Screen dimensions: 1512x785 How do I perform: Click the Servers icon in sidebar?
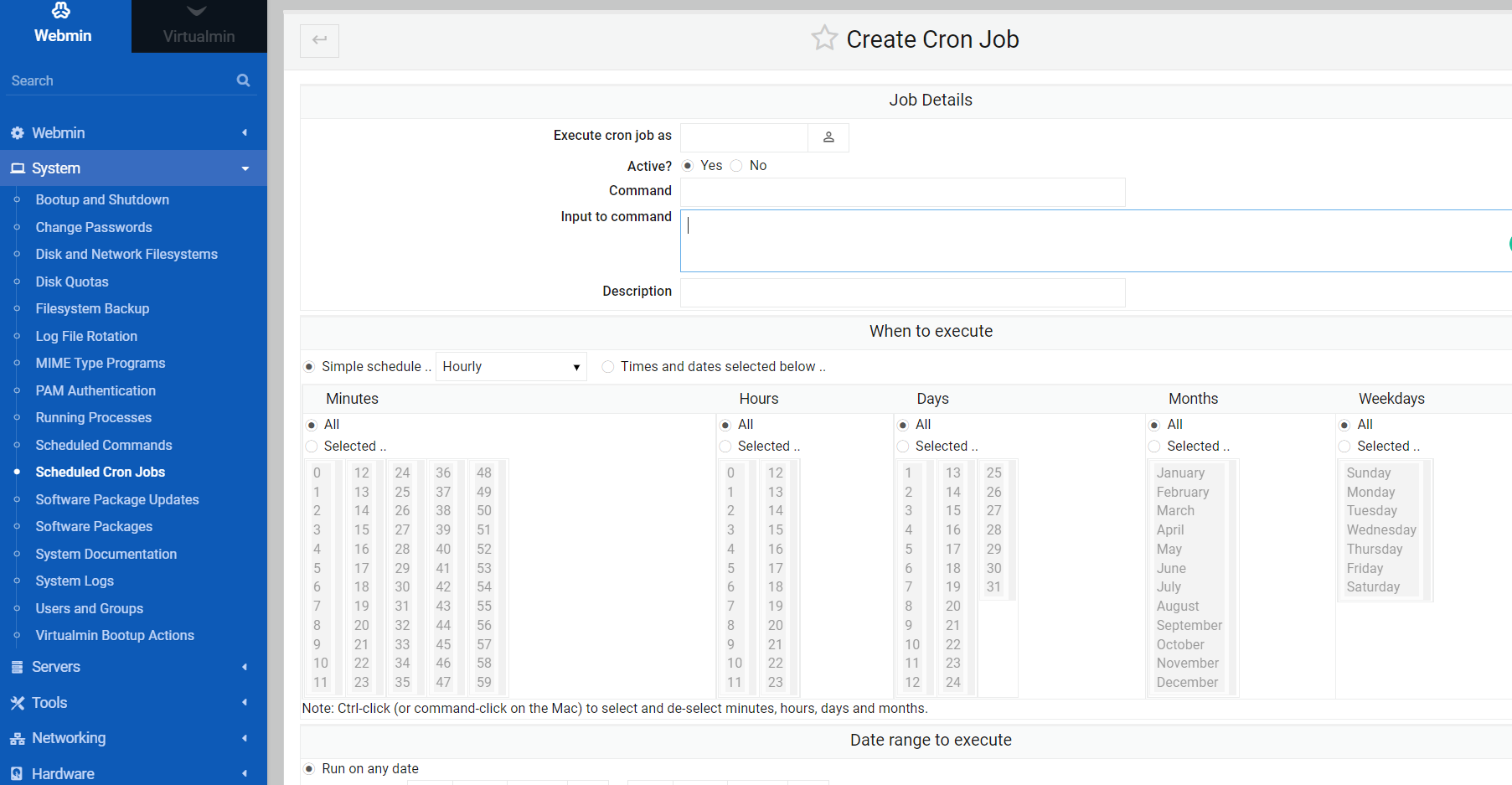(17, 667)
